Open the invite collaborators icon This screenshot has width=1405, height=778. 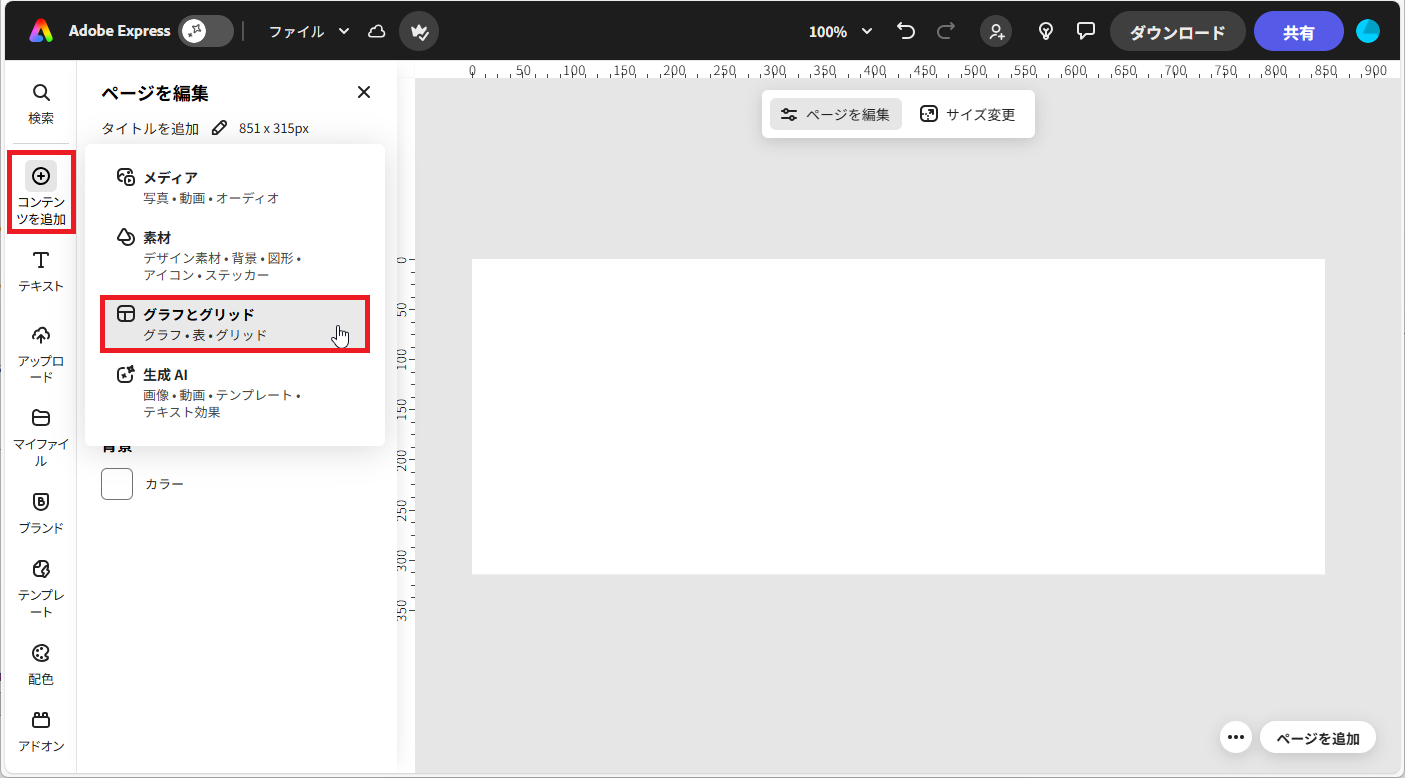tap(995, 31)
